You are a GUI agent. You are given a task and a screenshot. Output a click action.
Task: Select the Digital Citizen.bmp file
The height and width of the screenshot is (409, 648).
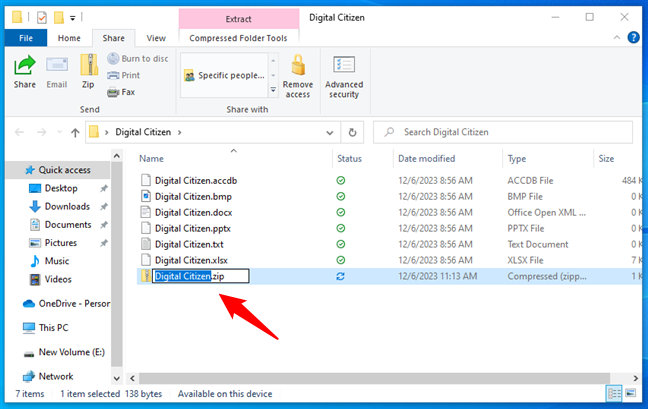pyautogui.click(x=193, y=197)
